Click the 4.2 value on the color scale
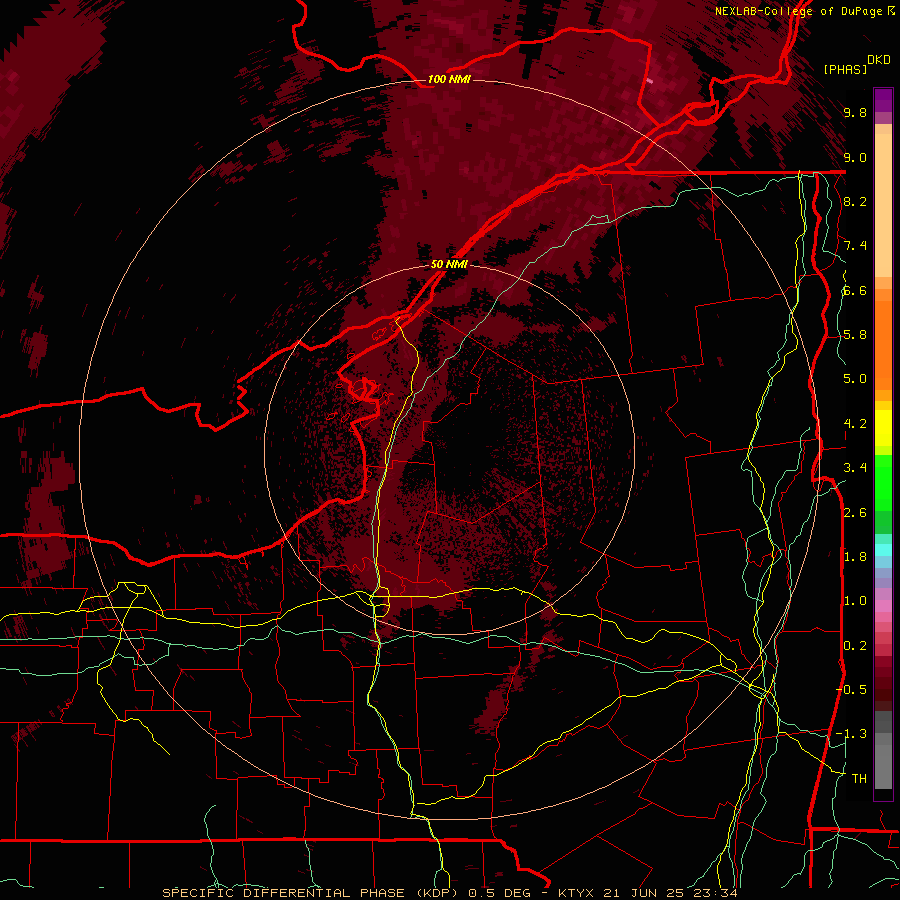 click(x=855, y=424)
